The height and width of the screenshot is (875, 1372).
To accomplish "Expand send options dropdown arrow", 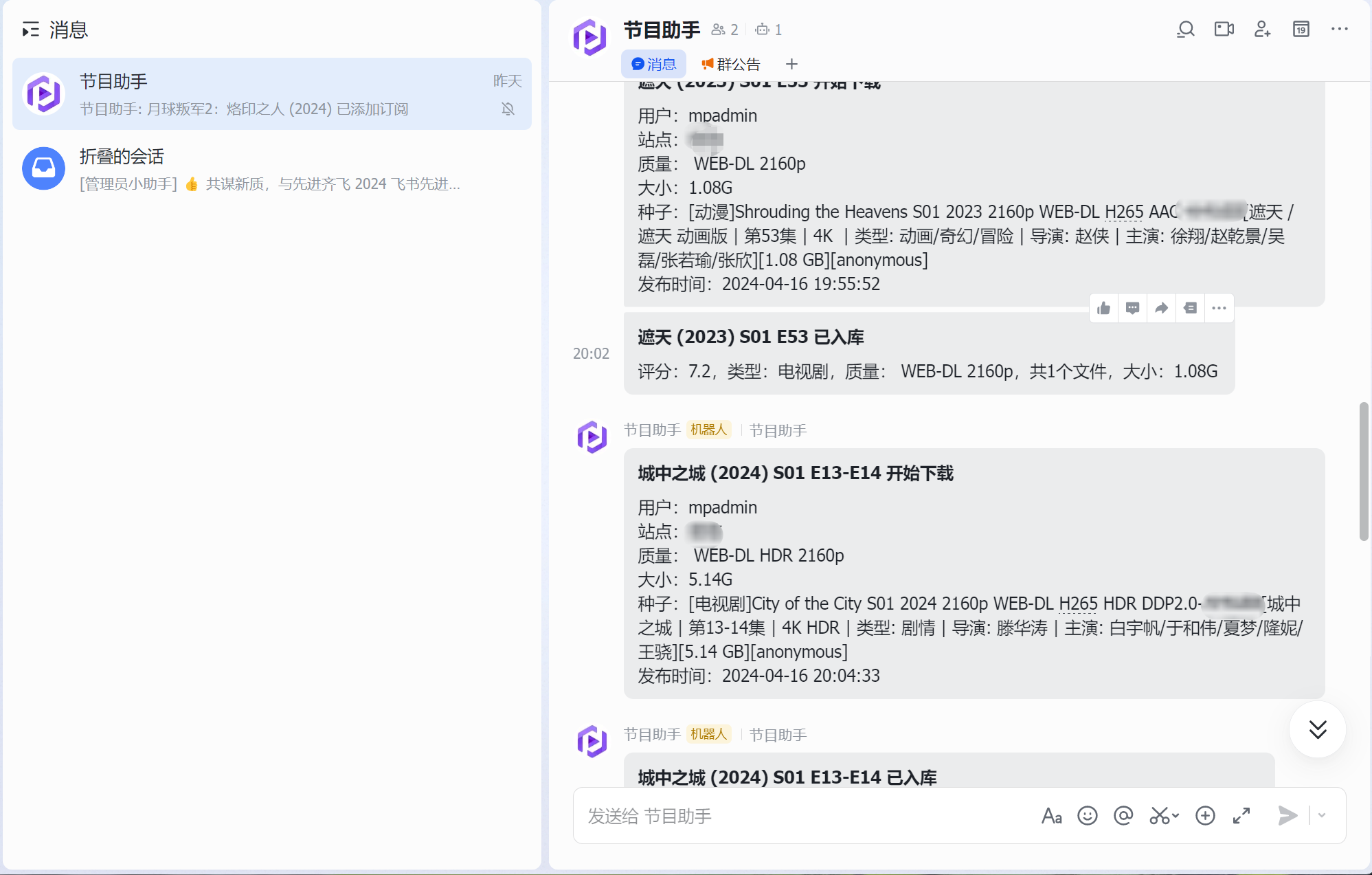I will click(x=1322, y=816).
